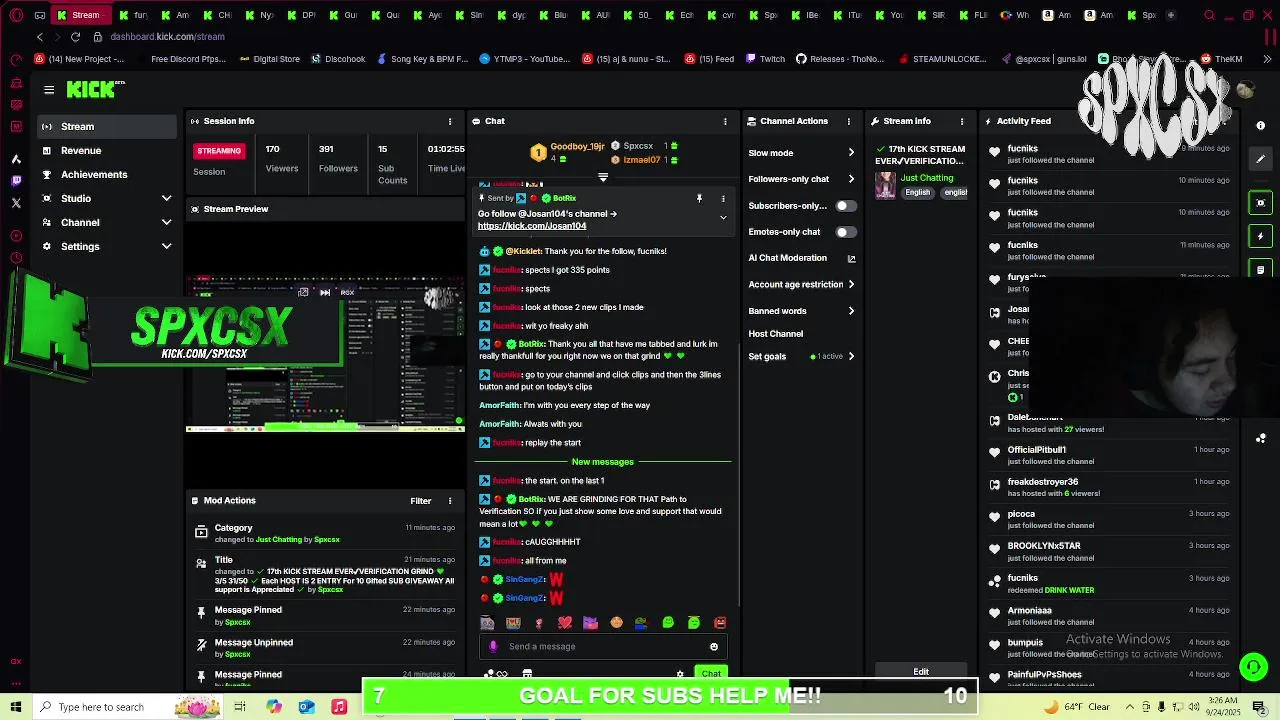Expand Set goals section
Screen dimensions: 1280x720
851,356
